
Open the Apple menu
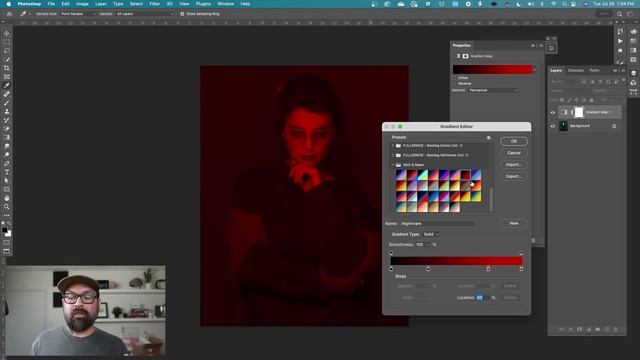pyautogui.click(x=8, y=4)
